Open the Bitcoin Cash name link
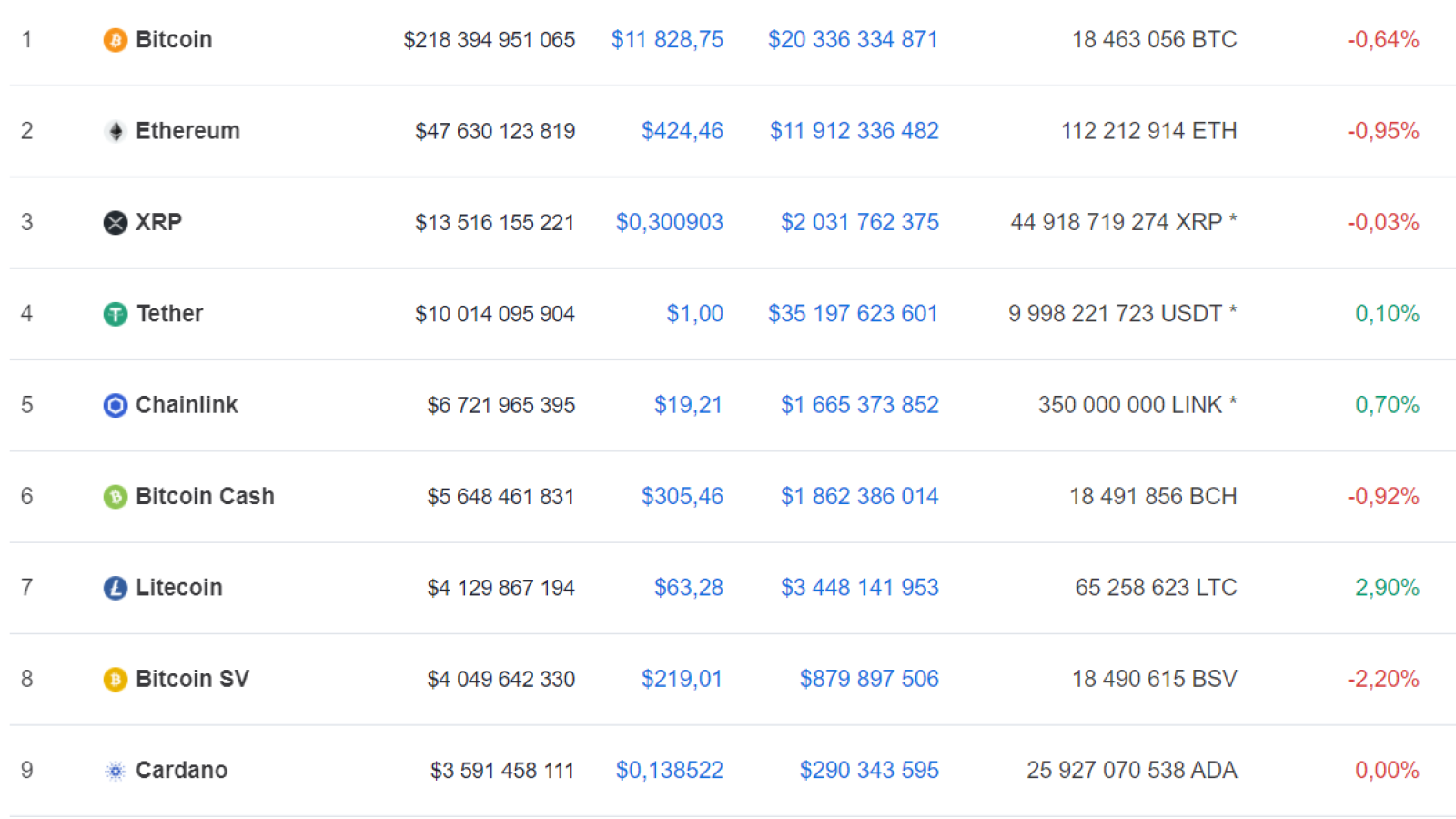This screenshot has height=819, width=1456. [205, 496]
